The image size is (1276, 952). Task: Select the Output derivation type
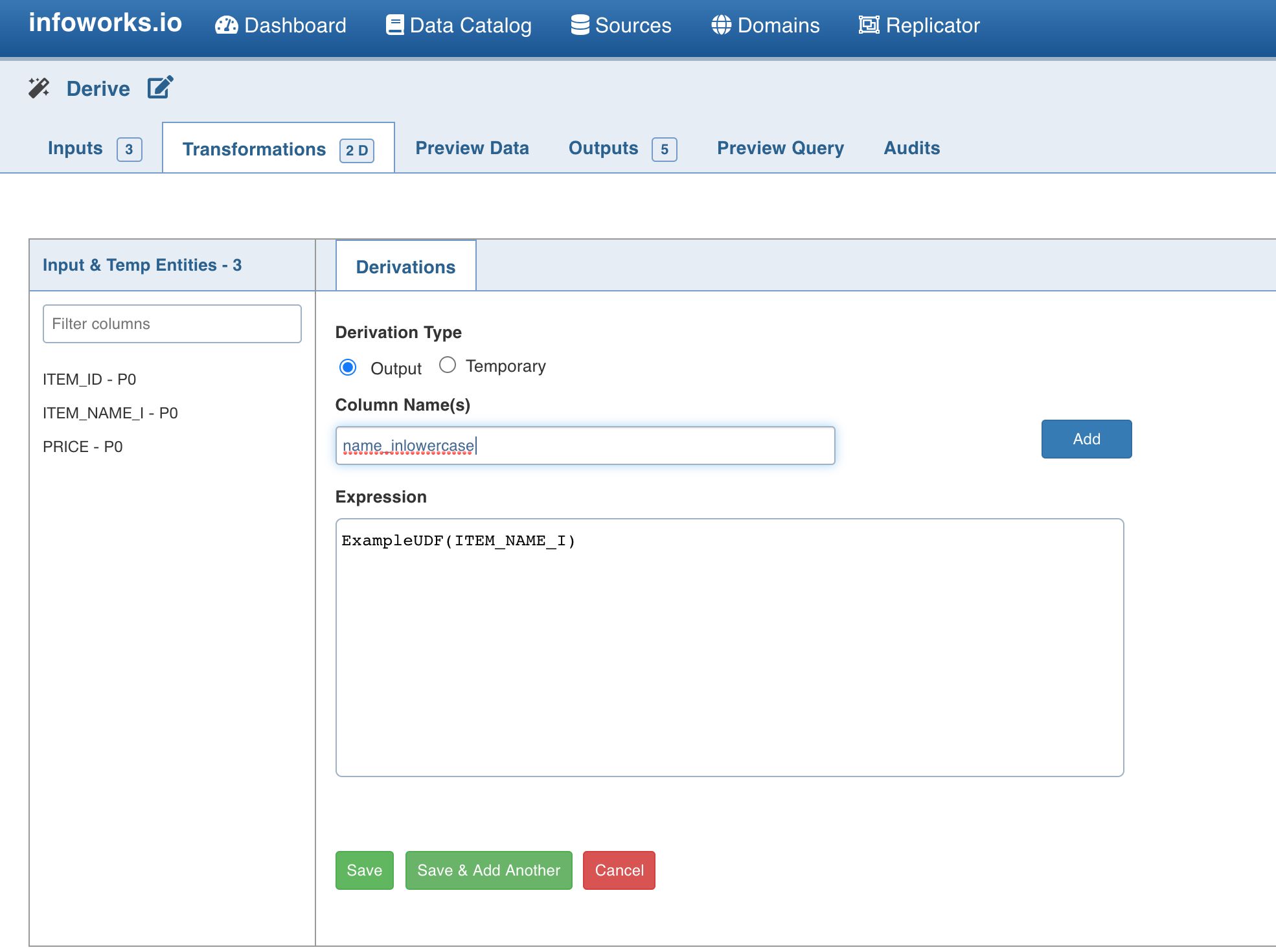point(348,367)
